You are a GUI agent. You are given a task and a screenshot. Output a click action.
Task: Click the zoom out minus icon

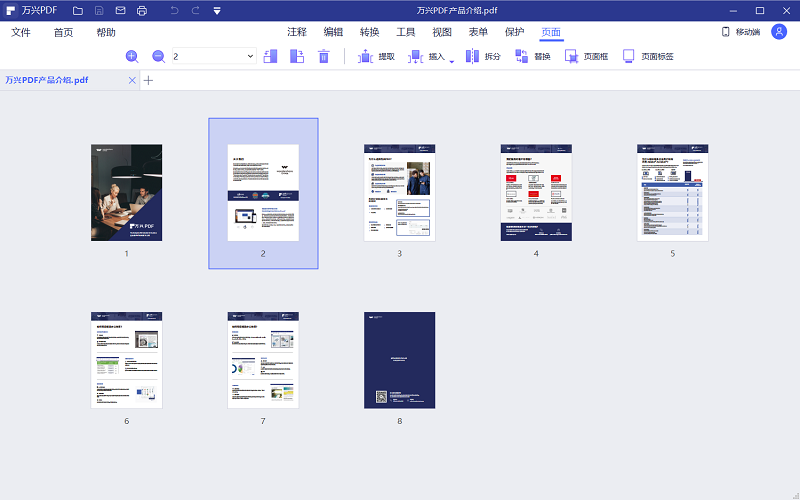(x=158, y=57)
